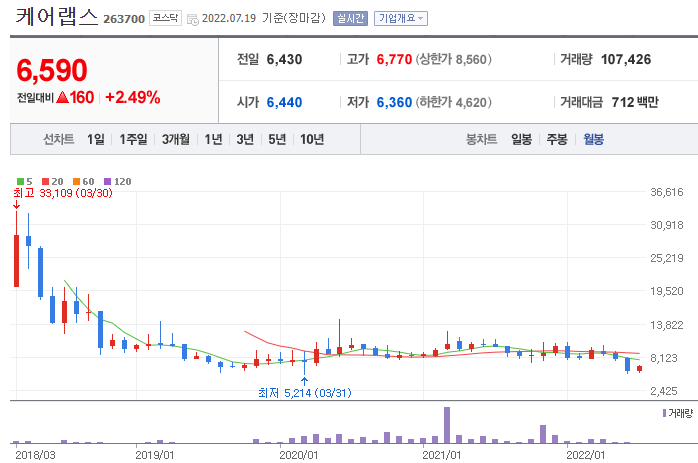Click the 거래량 value 107,426
Viewport: 698px width, 463px height.
pos(626,59)
